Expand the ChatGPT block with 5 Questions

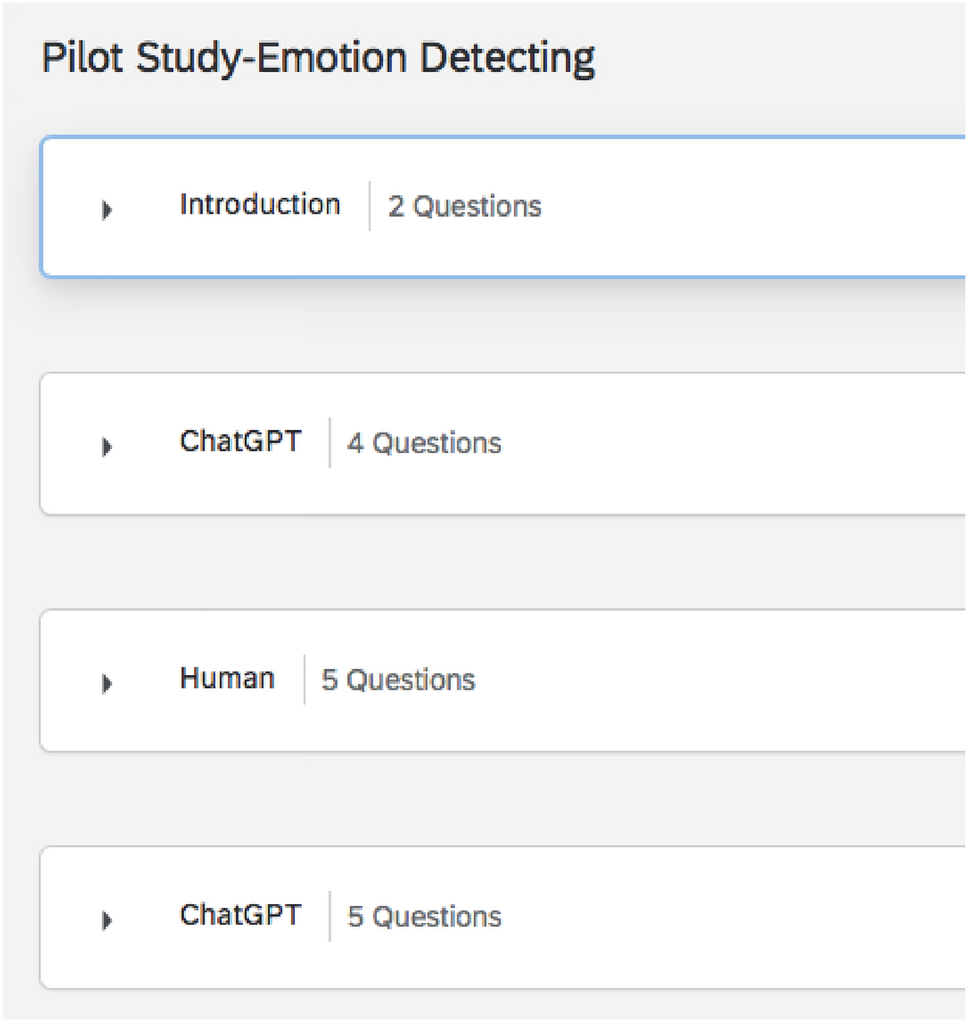107,920
